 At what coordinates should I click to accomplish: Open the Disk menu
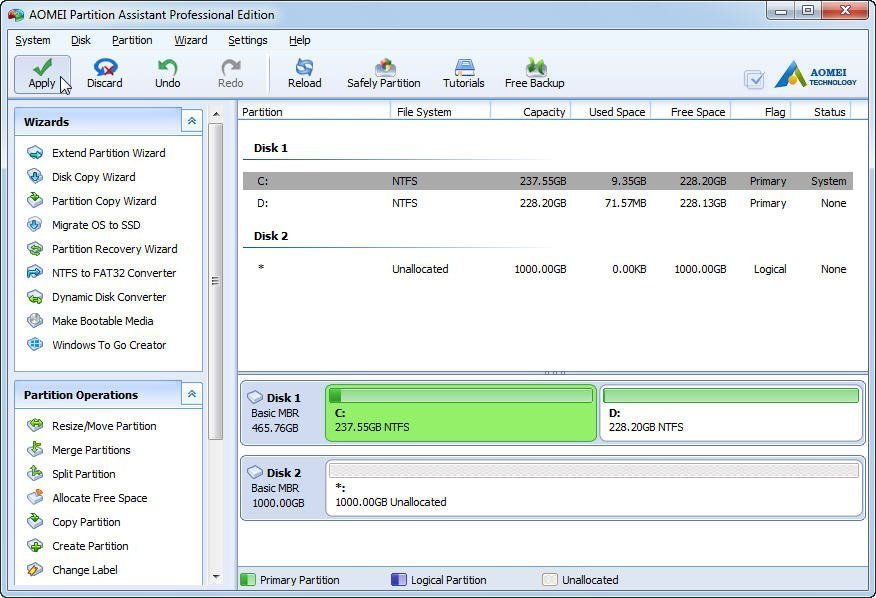[81, 40]
